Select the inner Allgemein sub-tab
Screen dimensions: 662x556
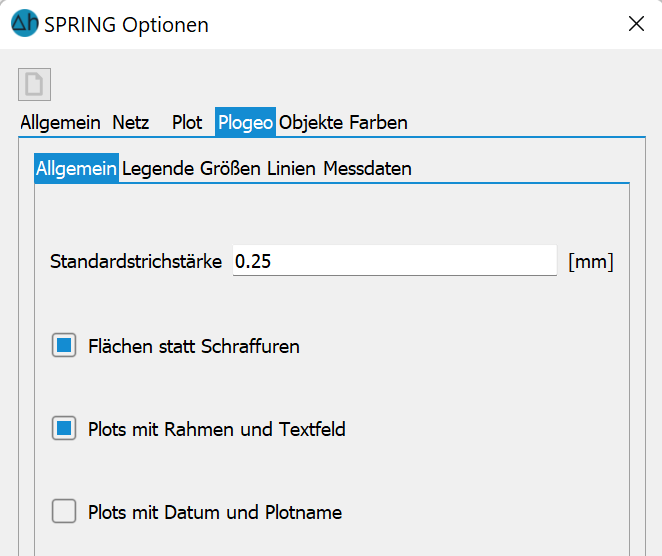pyautogui.click(x=76, y=168)
